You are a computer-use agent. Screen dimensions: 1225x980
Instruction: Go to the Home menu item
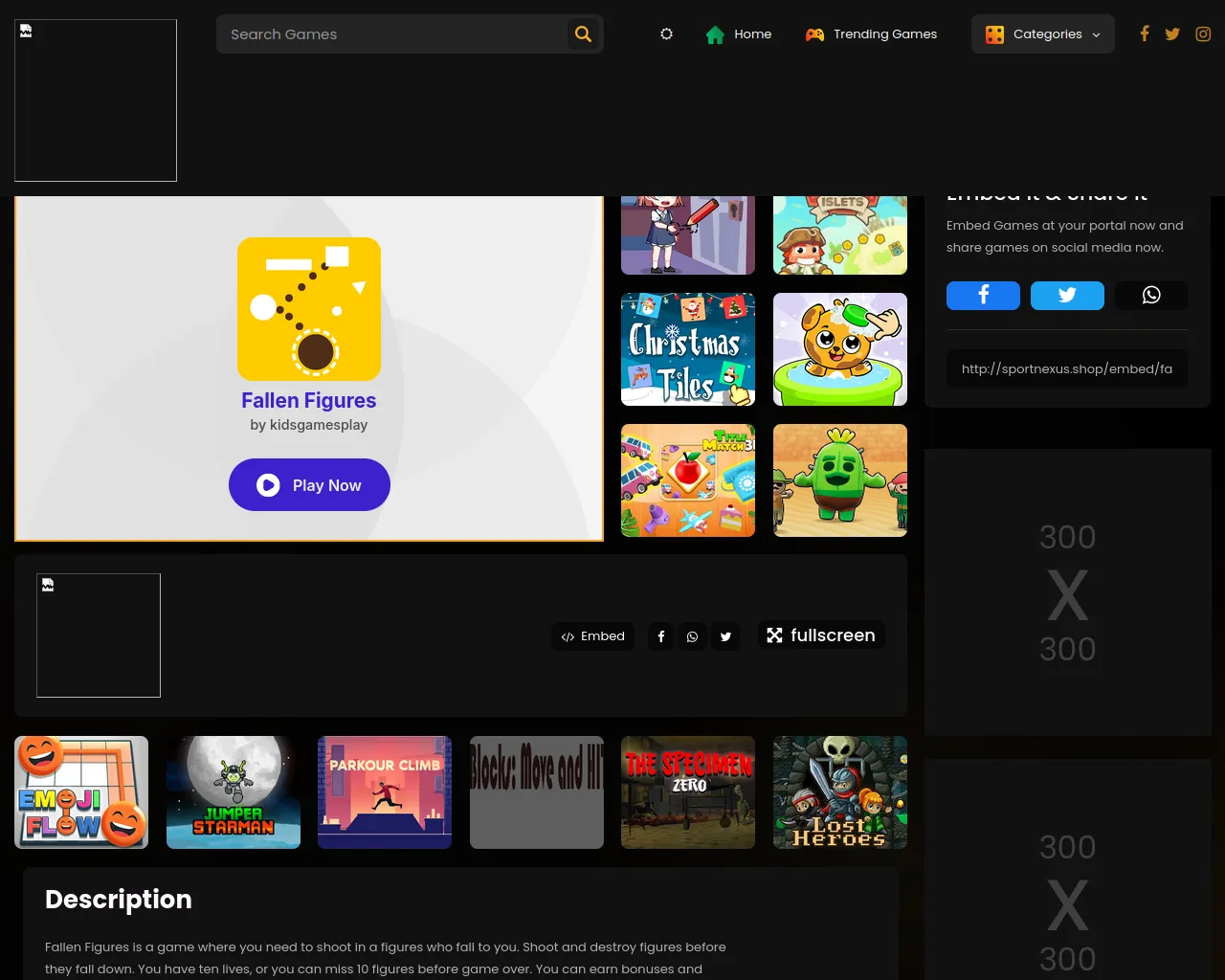click(739, 33)
